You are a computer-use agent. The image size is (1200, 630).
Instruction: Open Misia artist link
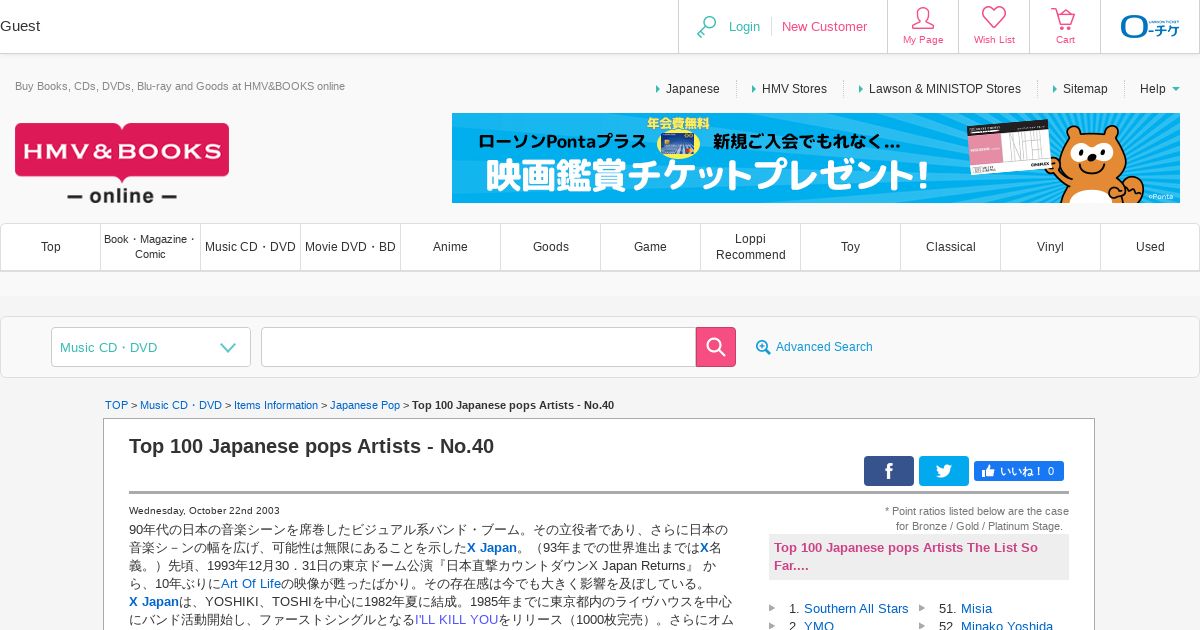click(x=976, y=608)
